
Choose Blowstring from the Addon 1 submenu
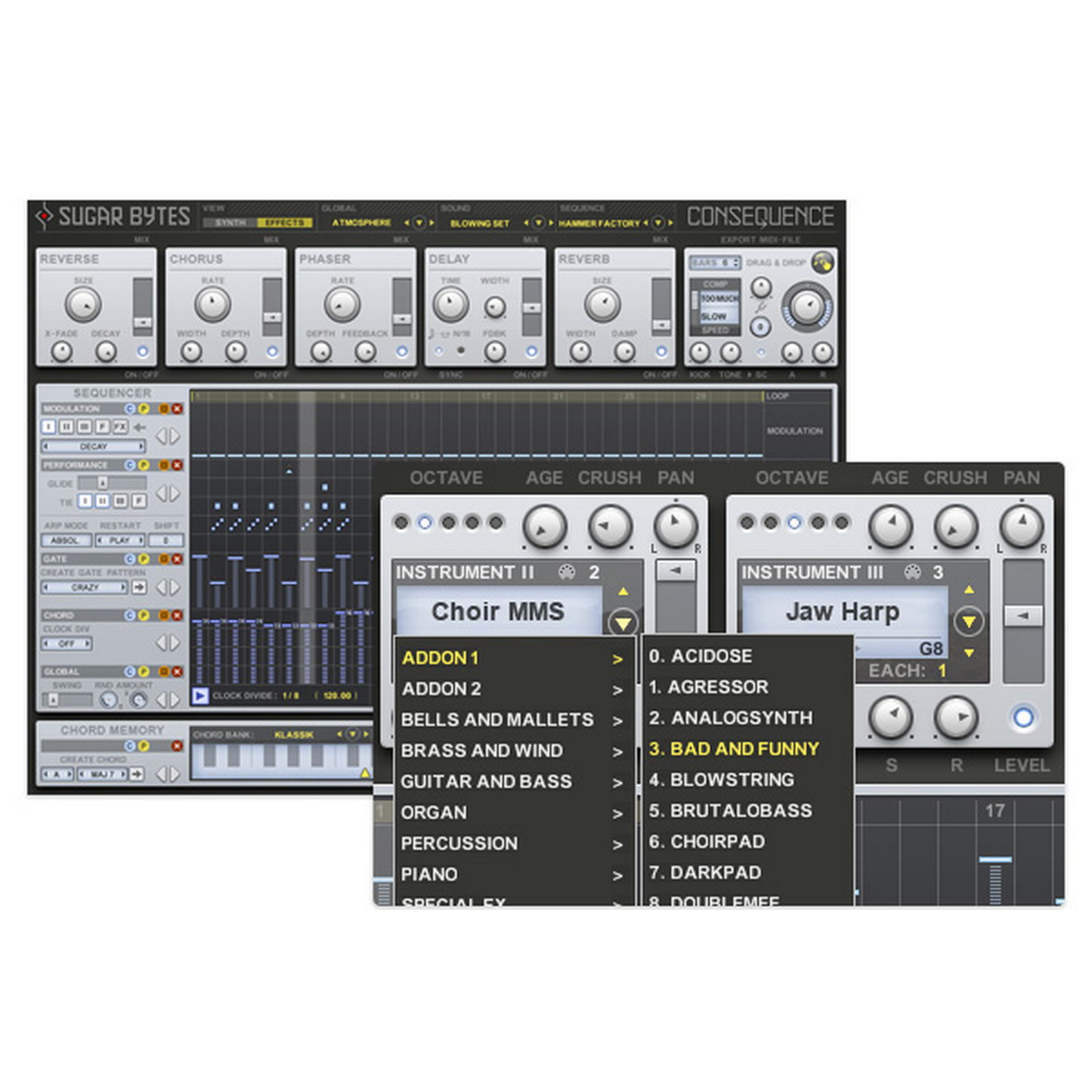tap(732, 779)
